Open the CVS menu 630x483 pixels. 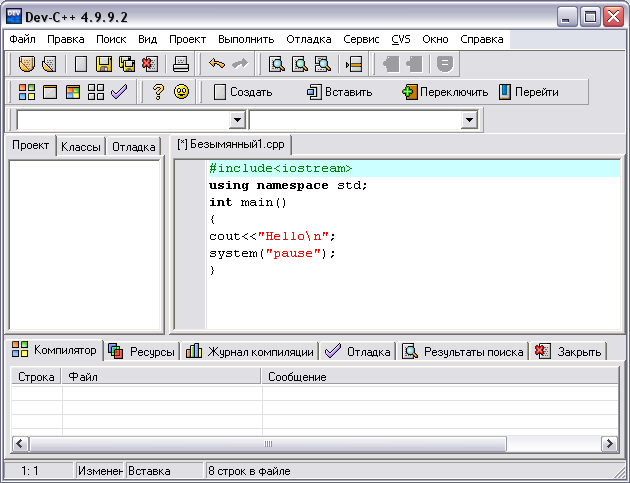(x=401, y=39)
